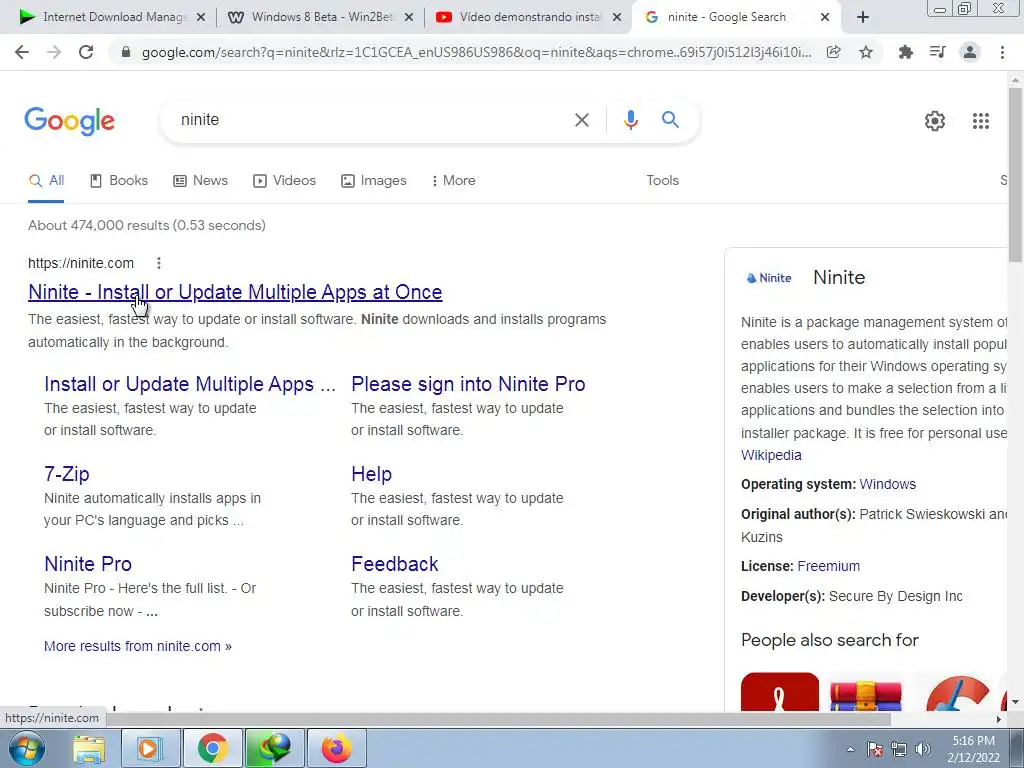Switch to News results
The height and width of the screenshot is (768, 1024).
200,180
